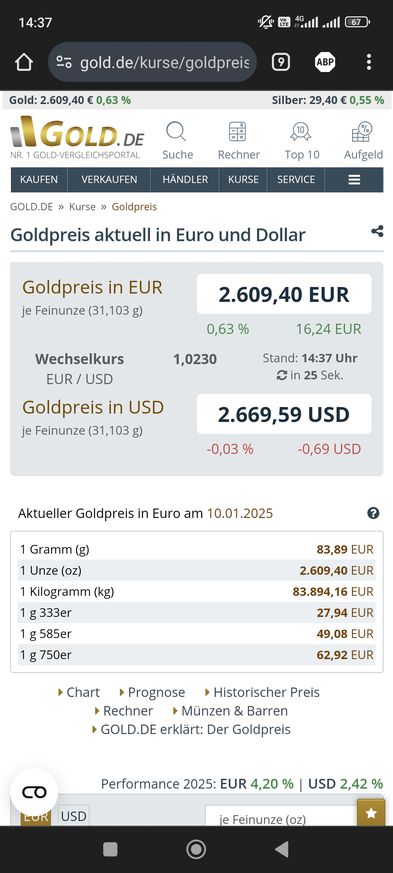393x873 pixels.
Task: Open the Top 10 medal icon
Action: pos(301,133)
